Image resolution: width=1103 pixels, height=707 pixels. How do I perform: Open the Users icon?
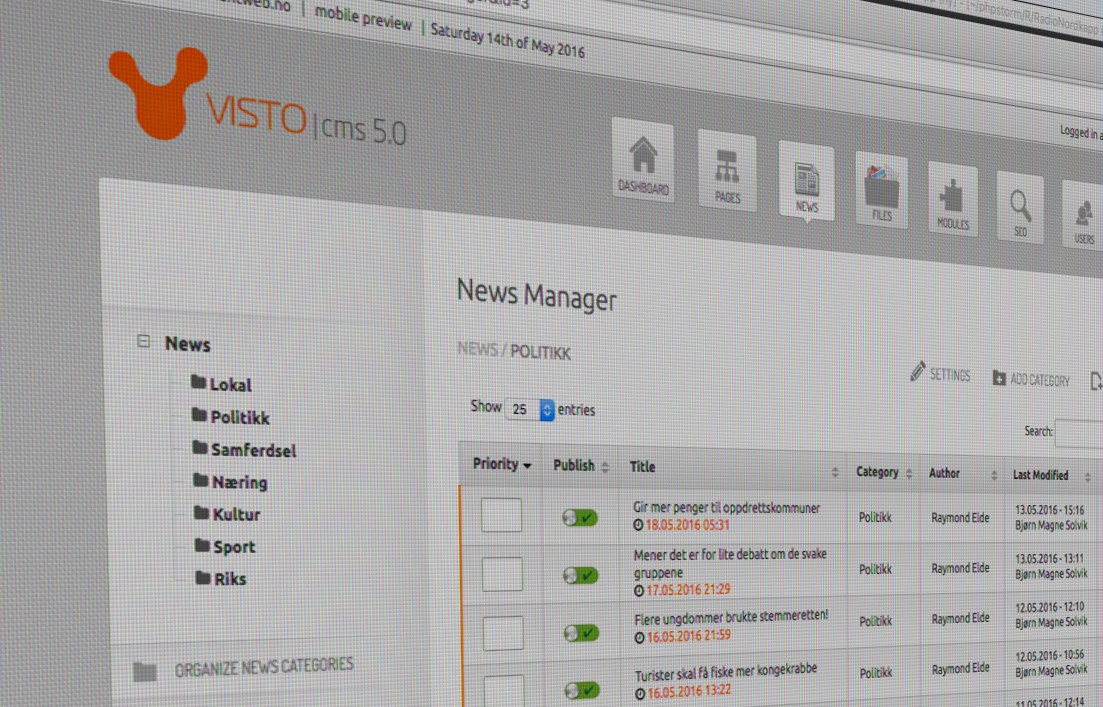1084,215
